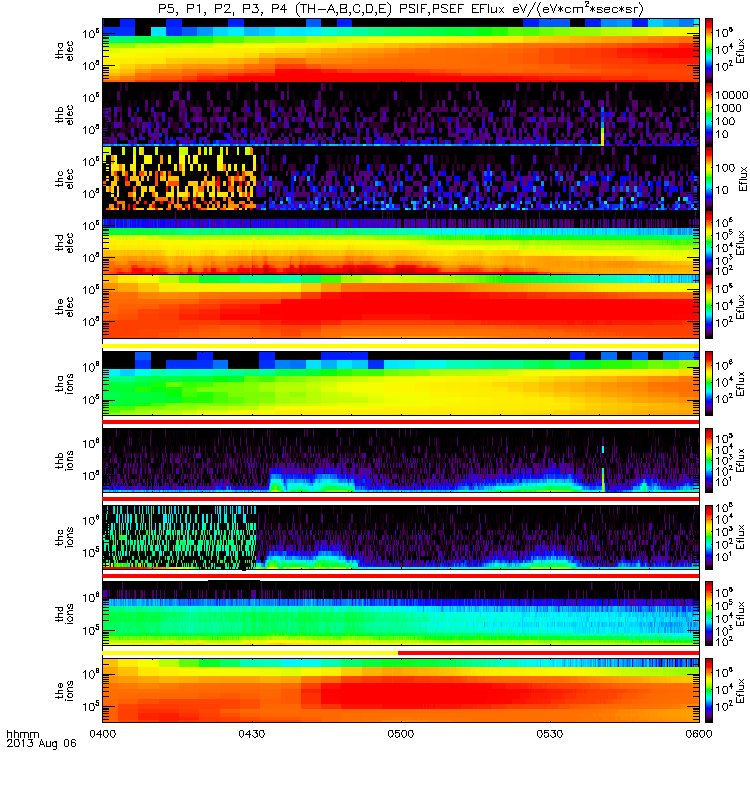
Task: Click the cyan-green burst in the thc ions spectrogram
Action: point(179,537)
